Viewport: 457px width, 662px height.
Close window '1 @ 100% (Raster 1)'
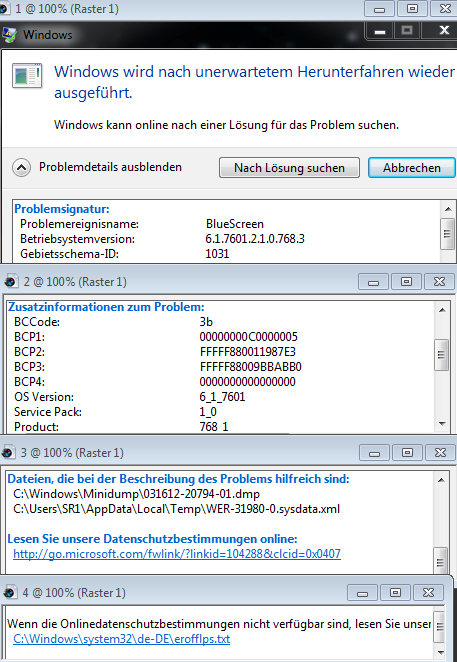coord(444,9)
